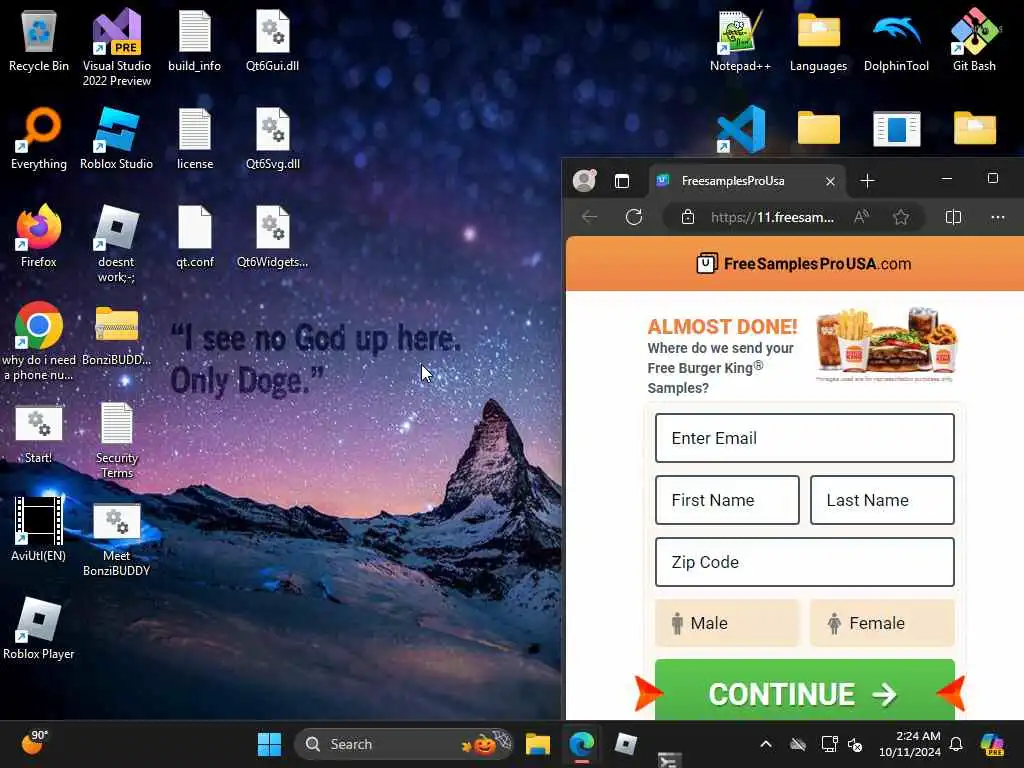Click the network display tray icon
The height and width of the screenshot is (768, 1024).
pyautogui.click(x=829, y=744)
